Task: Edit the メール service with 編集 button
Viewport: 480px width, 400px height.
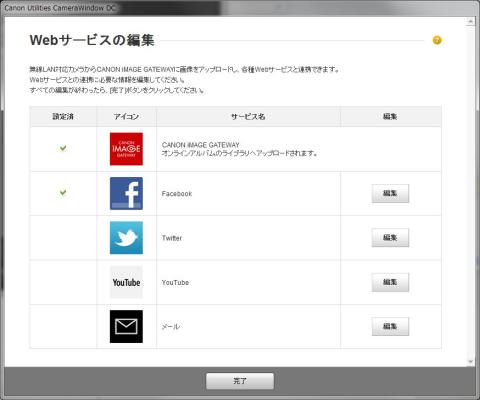Action: click(x=390, y=326)
